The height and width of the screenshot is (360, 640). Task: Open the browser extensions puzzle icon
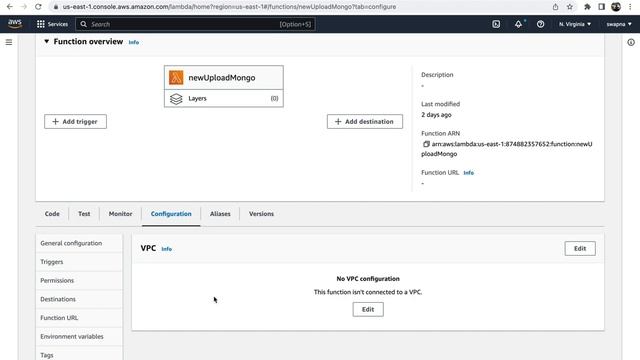587,7
